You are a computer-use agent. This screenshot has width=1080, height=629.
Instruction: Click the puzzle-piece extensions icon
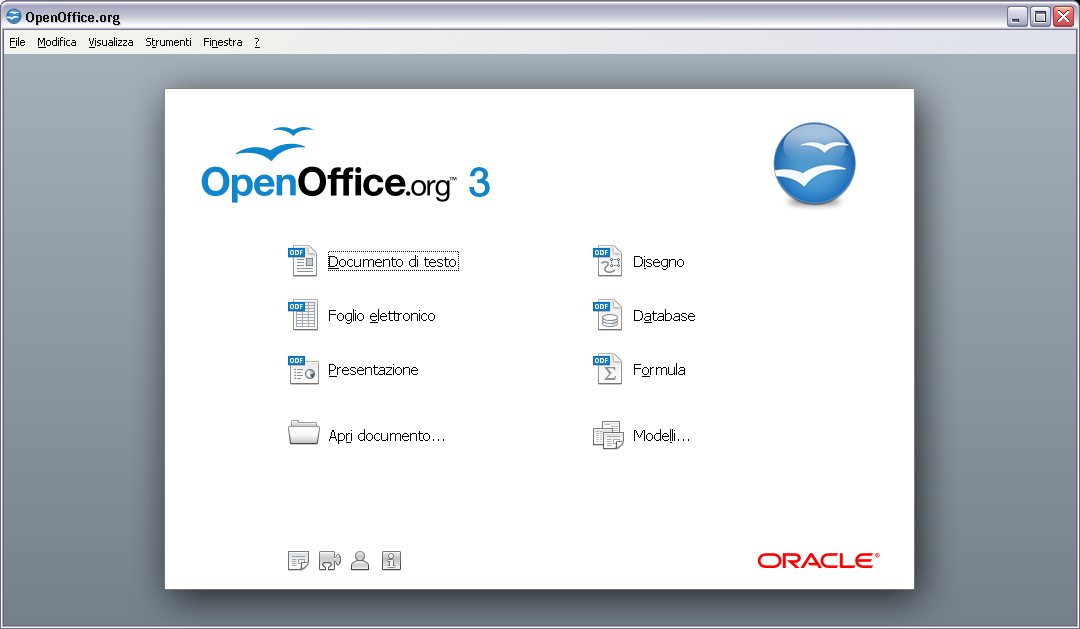[x=329, y=561]
